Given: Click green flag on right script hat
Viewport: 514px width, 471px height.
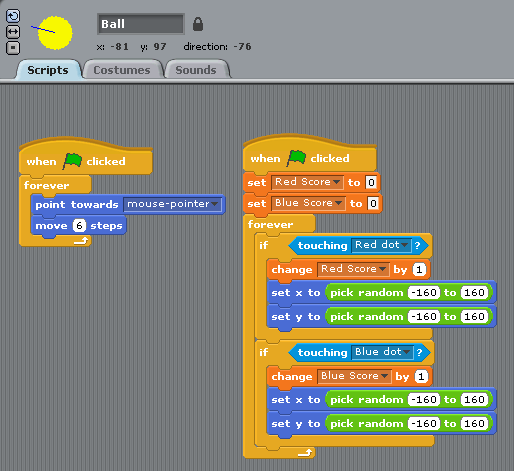Looking at the screenshot, I should tap(296, 158).
